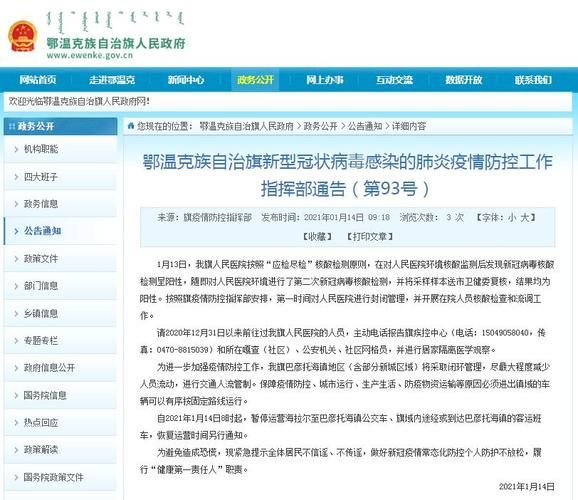Expand chevron next to 公告通知
The width and height of the screenshot is (578, 500).
tap(16, 231)
